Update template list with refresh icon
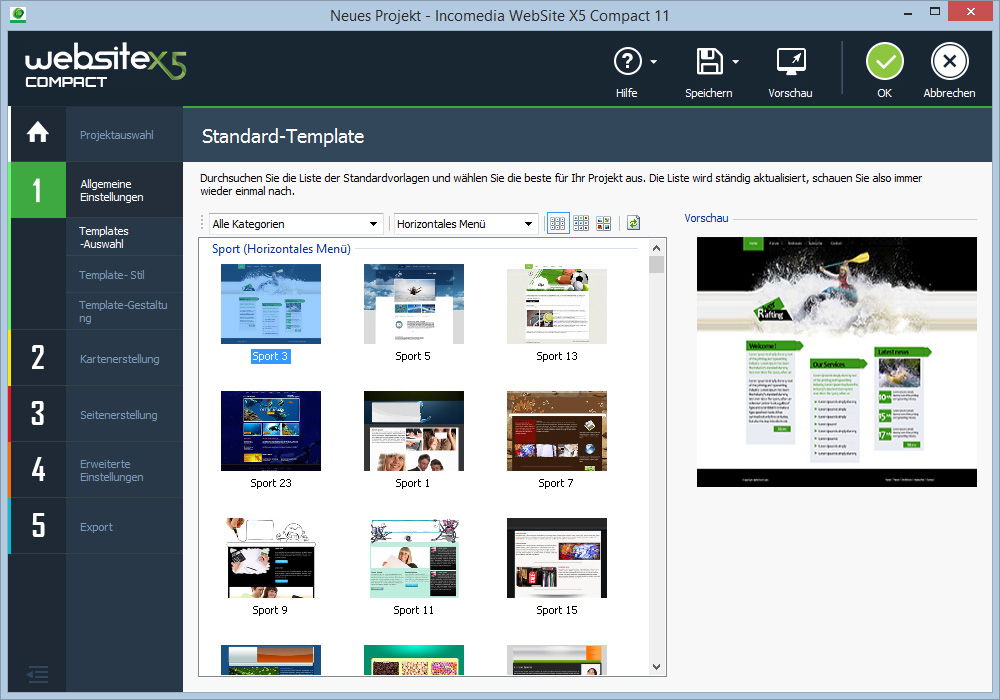The width and height of the screenshot is (1000, 700). [x=633, y=223]
